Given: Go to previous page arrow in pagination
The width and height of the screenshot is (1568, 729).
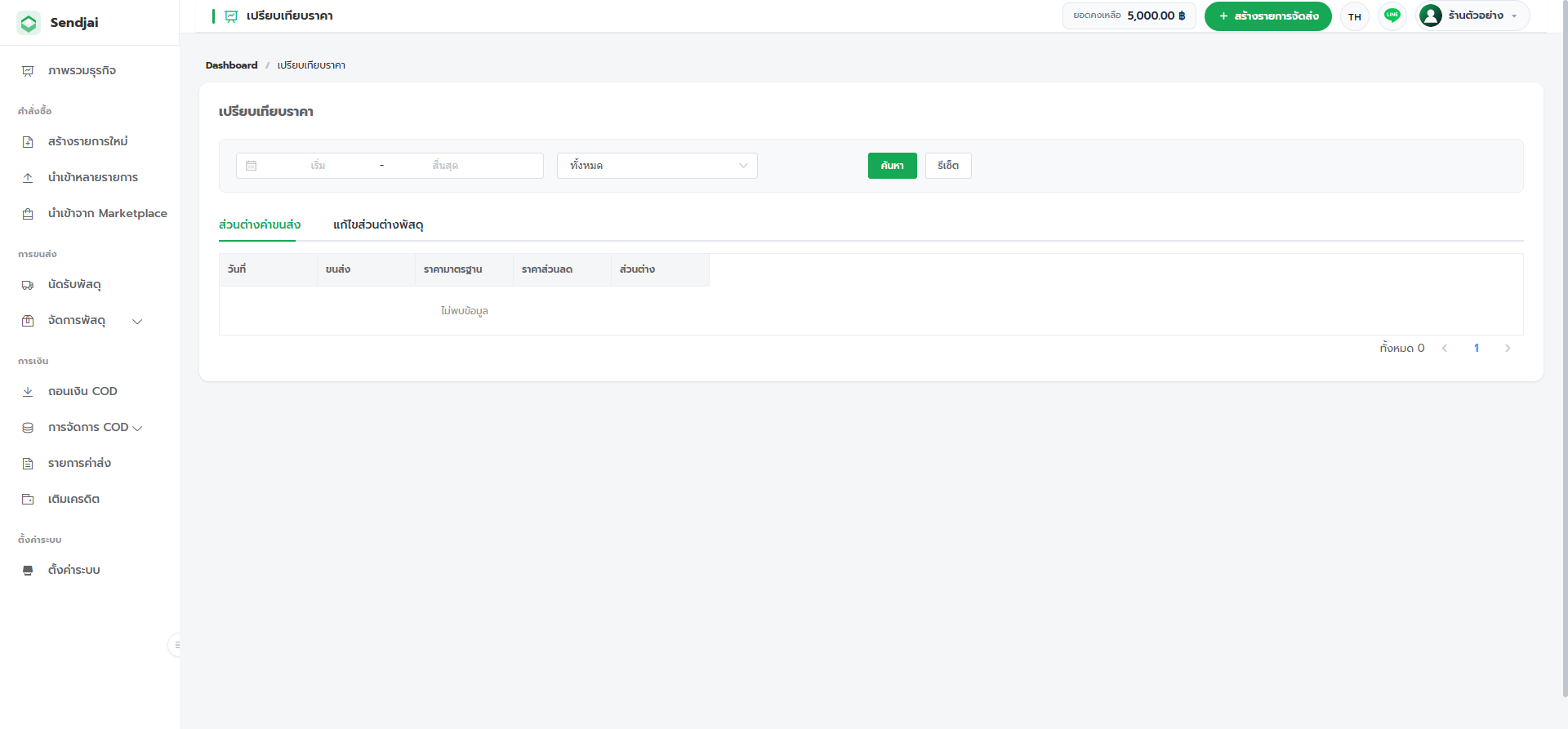Looking at the screenshot, I should coord(1445,349).
